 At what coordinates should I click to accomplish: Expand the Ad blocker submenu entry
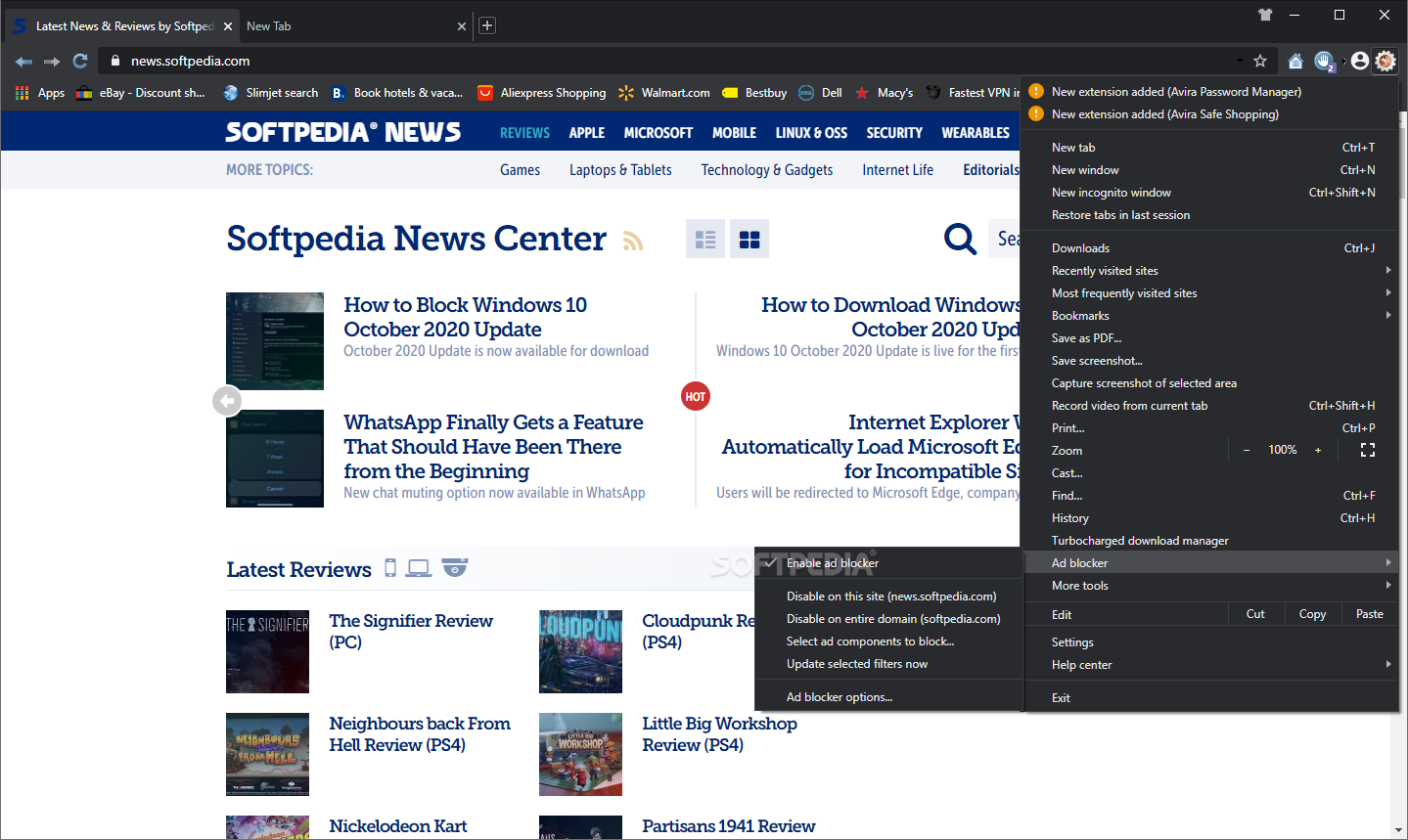tap(1209, 563)
